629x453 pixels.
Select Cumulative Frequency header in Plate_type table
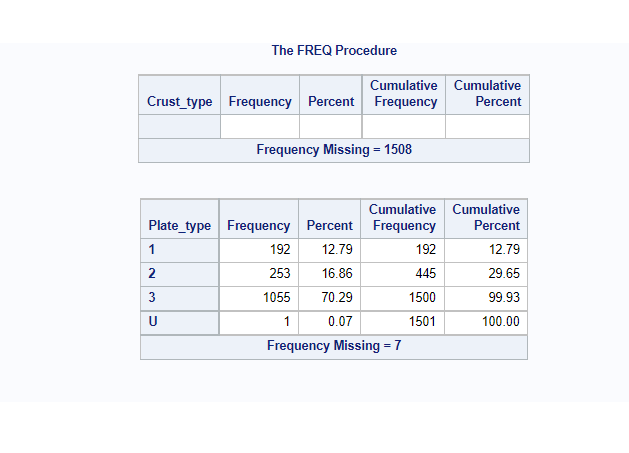pos(402,218)
